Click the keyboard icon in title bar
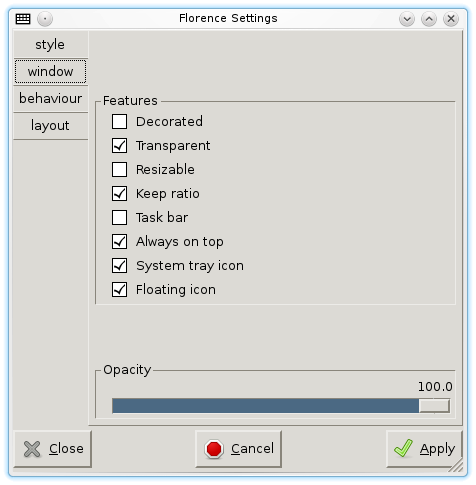Image resolution: width=476 pixels, height=485 pixels. [x=23, y=19]
